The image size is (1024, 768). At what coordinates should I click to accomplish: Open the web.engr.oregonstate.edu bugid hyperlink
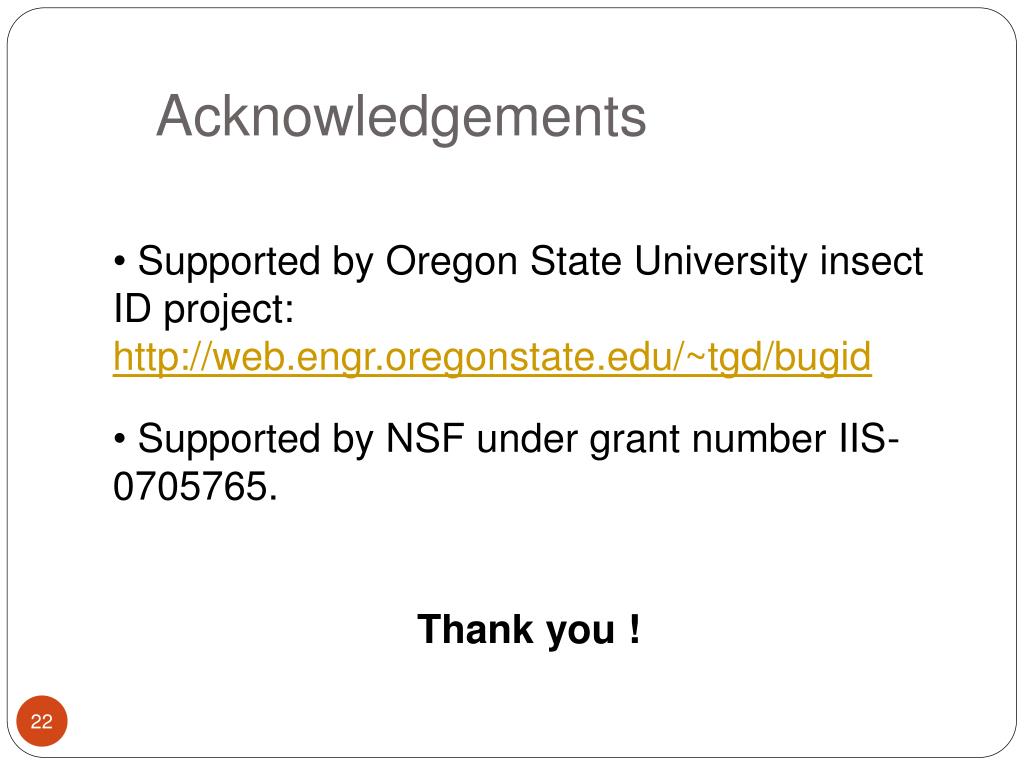[x=492, y=357]
